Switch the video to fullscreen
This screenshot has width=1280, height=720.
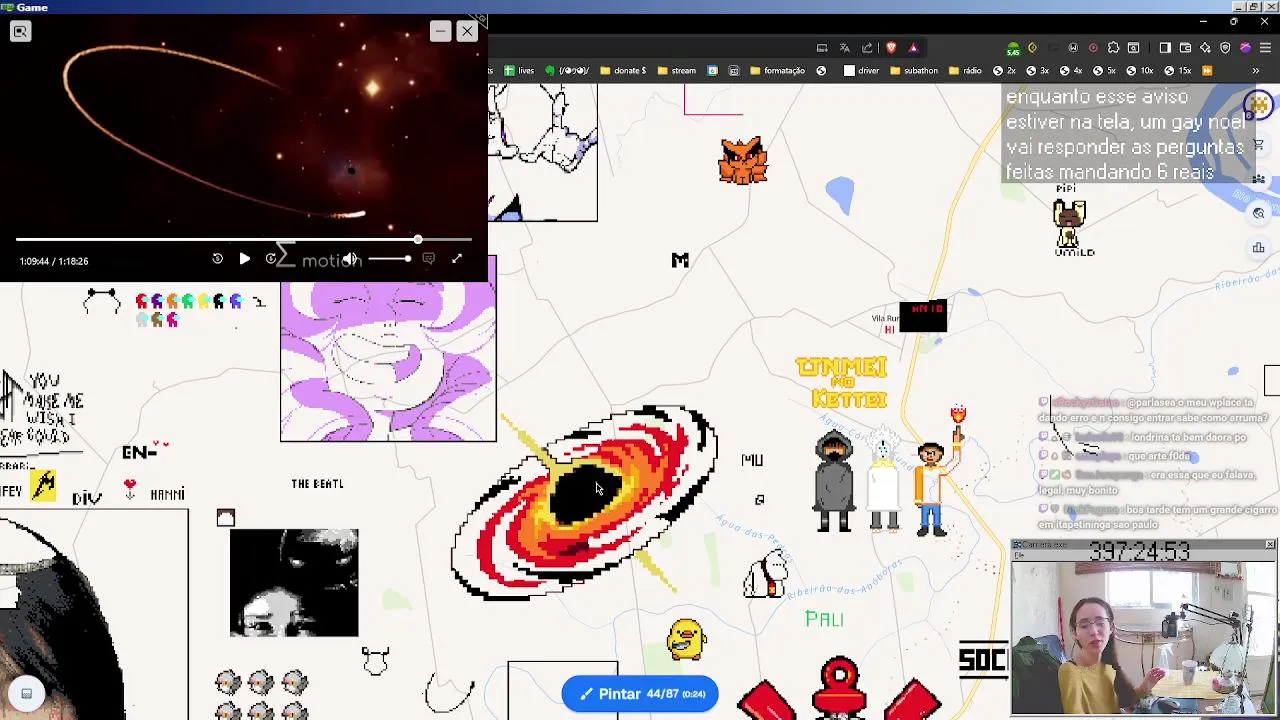[457, 259]
